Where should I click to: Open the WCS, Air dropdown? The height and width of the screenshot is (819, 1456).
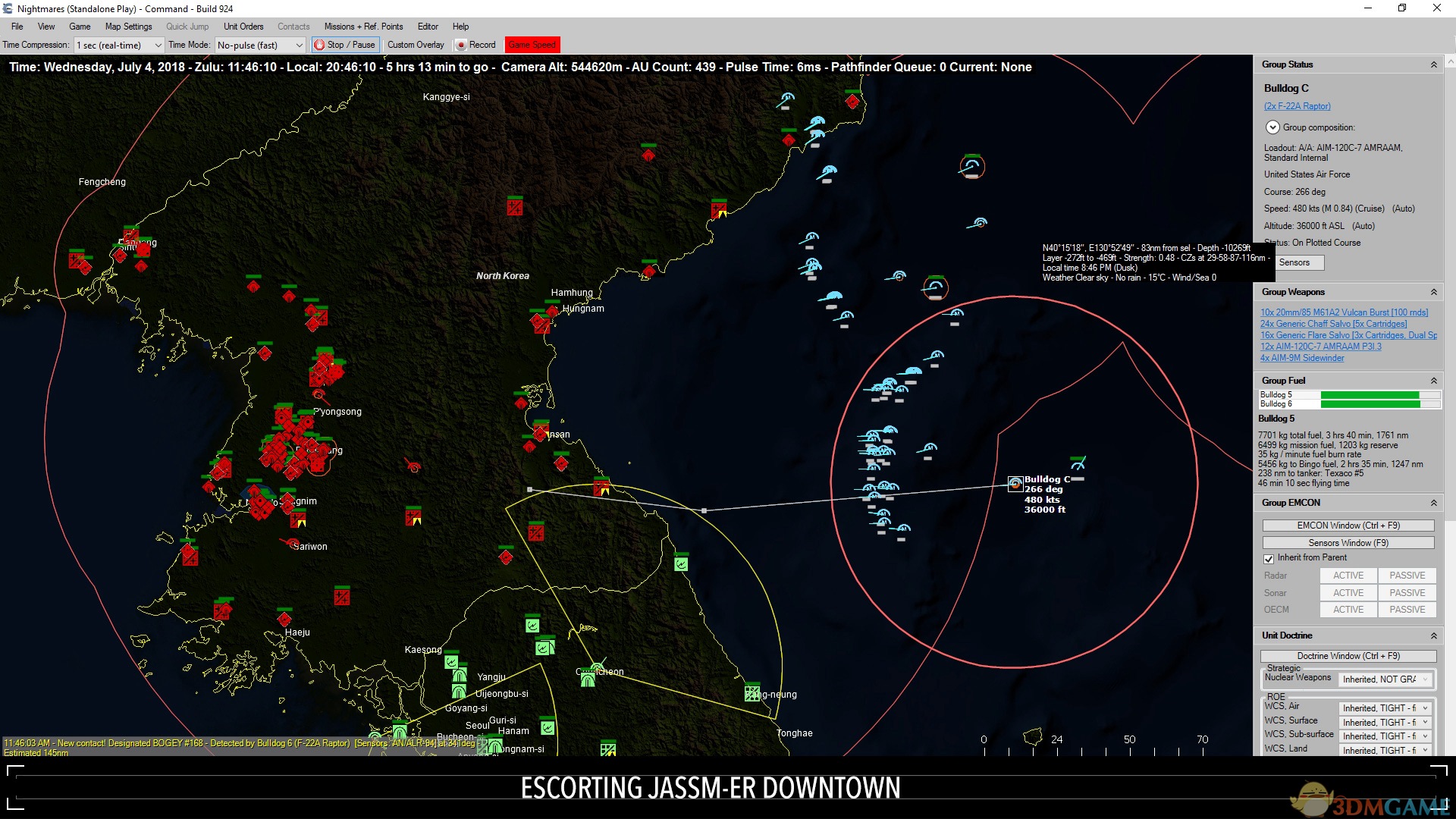tap(1385, 708)
